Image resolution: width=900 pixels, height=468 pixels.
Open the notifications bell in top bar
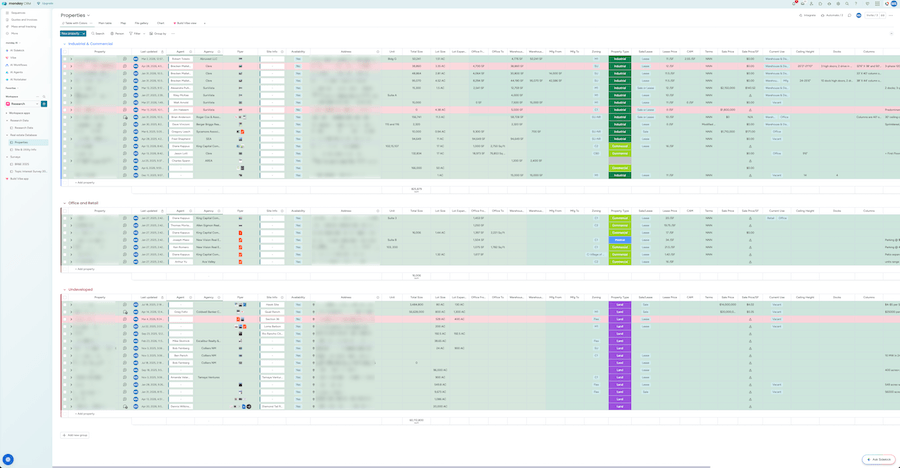coord(794,3)
